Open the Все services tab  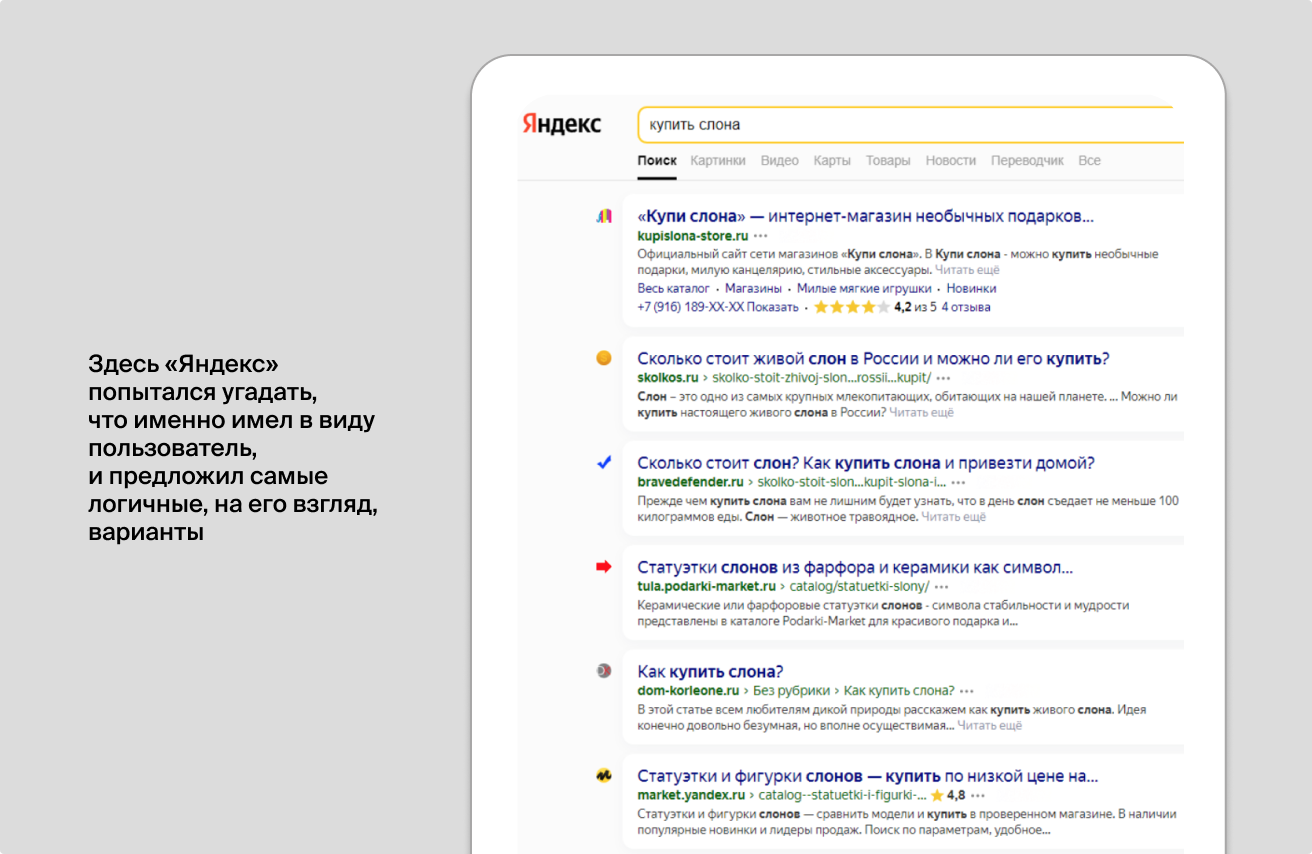tap(1089, 161)
